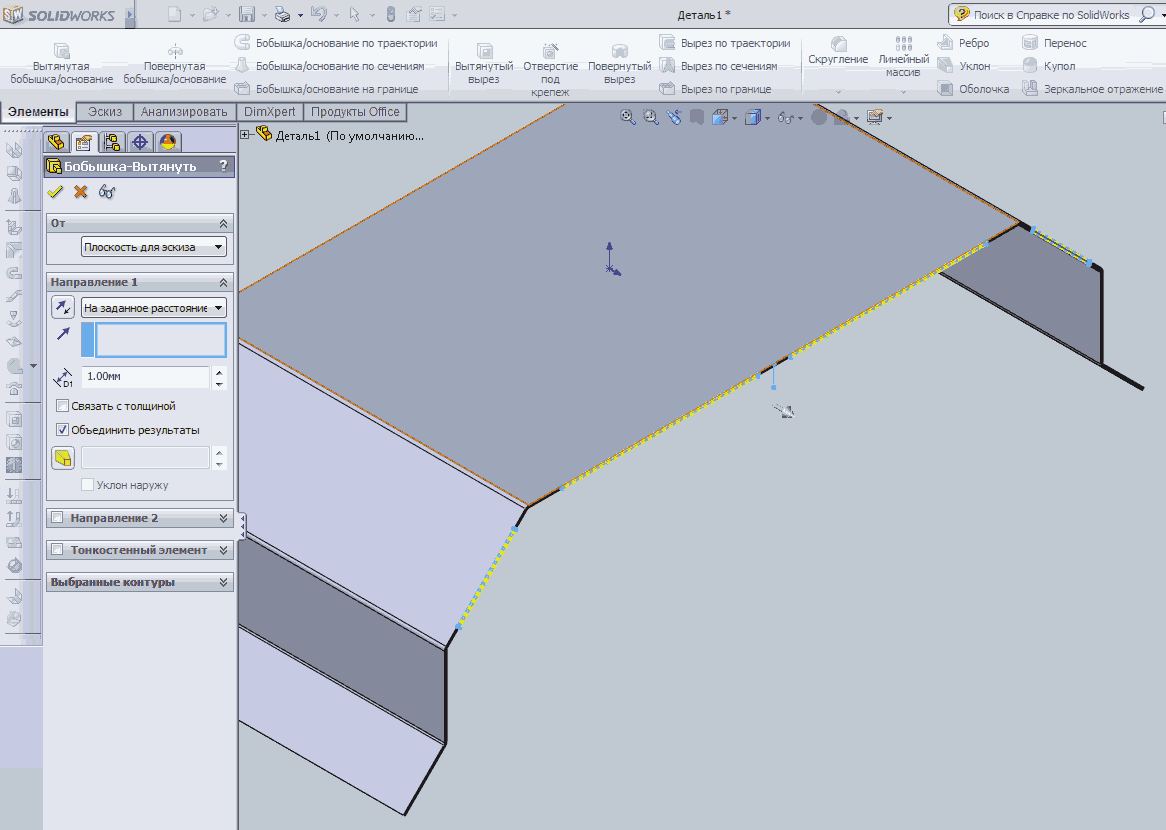Open the DimXpertManager crosshair tab icon
Viewport: 1166px width, 830px height.
[140, 141]
